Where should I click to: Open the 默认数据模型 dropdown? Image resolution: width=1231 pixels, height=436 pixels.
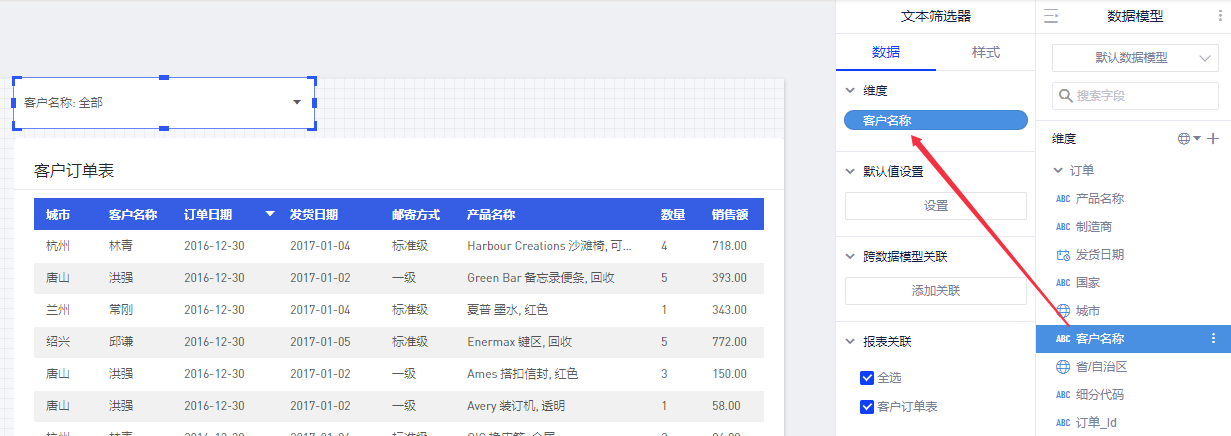[x=1134, y=58]
